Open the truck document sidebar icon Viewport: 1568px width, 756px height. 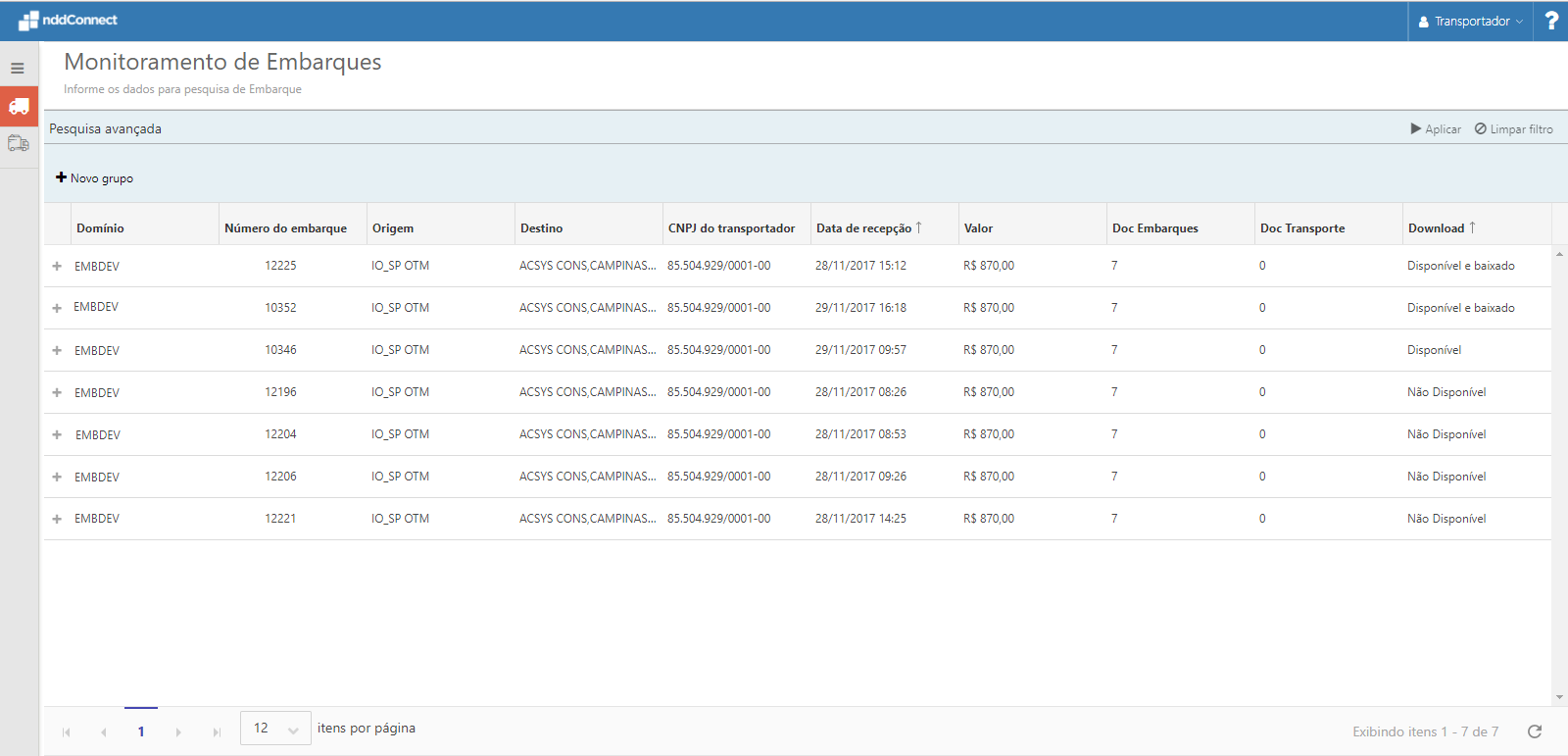pyautogui.click(x=19, y=143)
